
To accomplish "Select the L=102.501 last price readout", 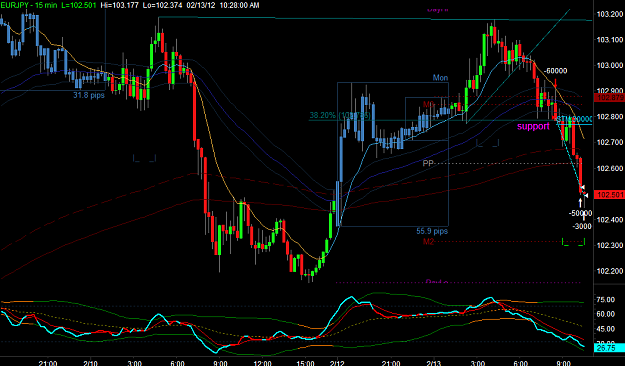I will [x=79, y=5].
